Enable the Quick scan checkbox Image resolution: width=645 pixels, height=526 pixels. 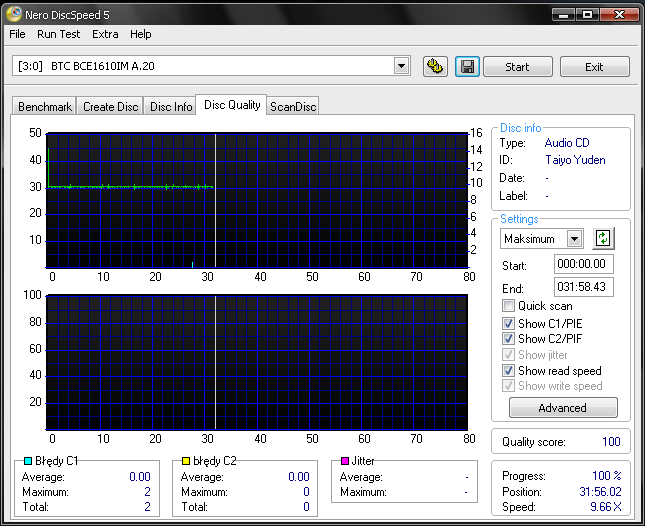508,306
